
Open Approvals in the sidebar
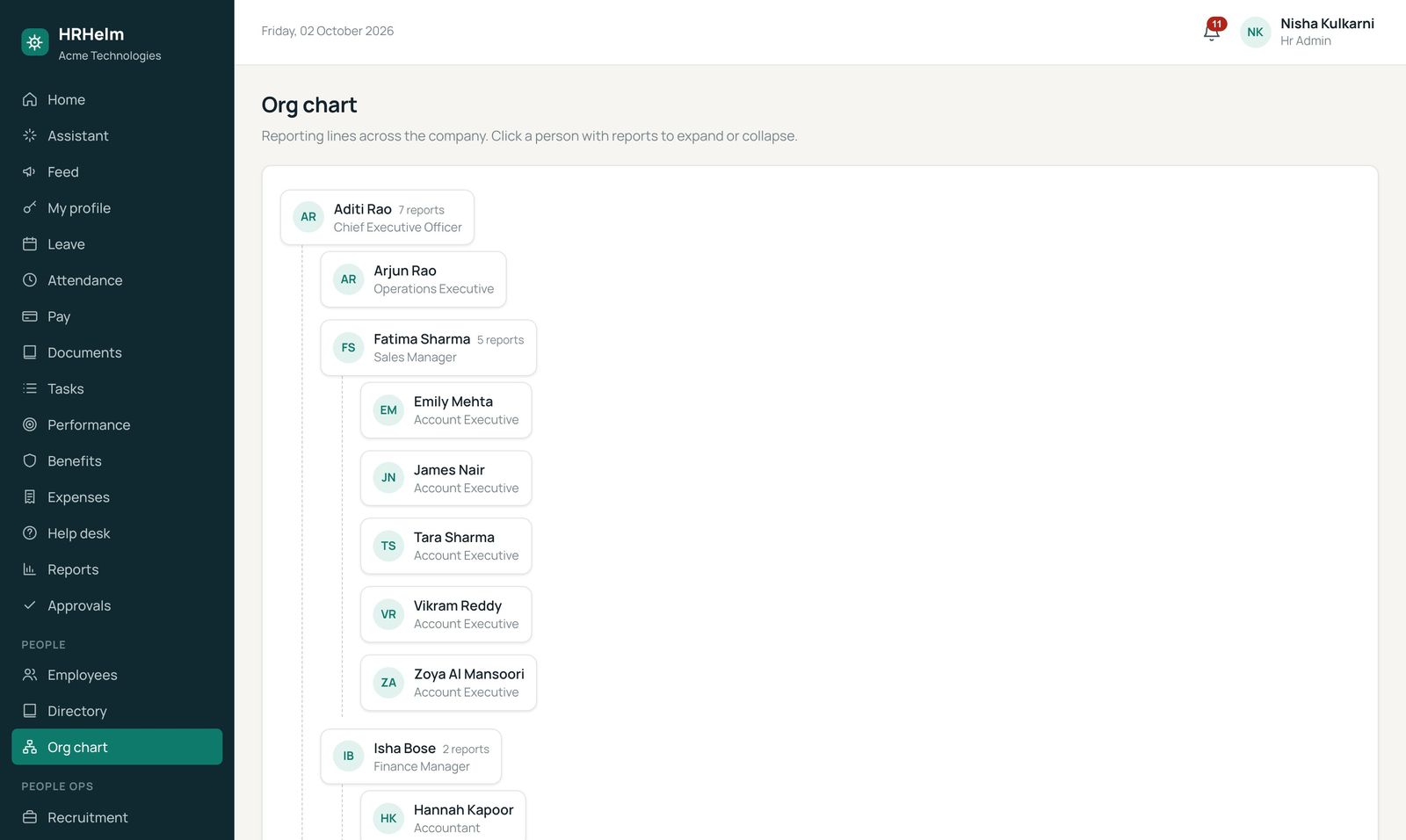point(117,605)
